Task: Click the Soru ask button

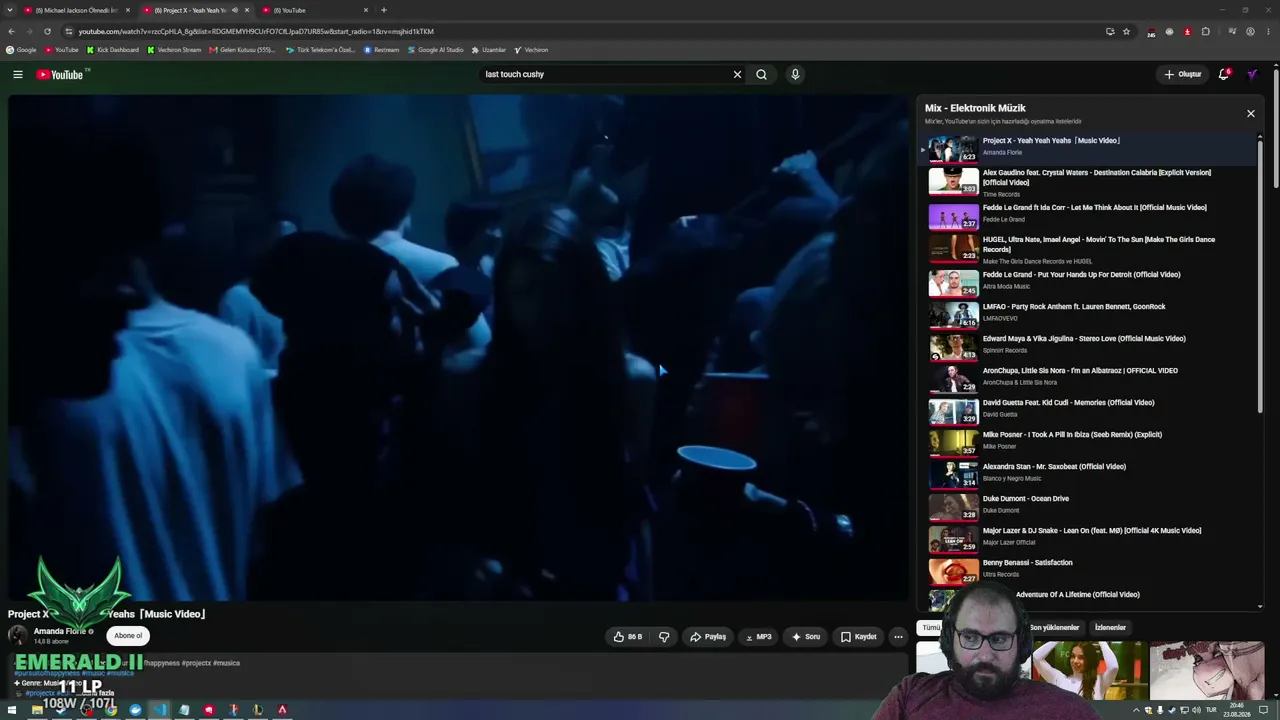Action: pos(806,636)
